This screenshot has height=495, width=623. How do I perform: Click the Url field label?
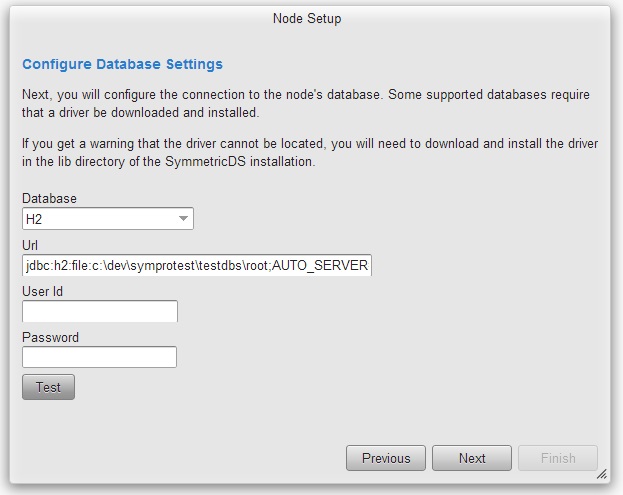point(30,245)
